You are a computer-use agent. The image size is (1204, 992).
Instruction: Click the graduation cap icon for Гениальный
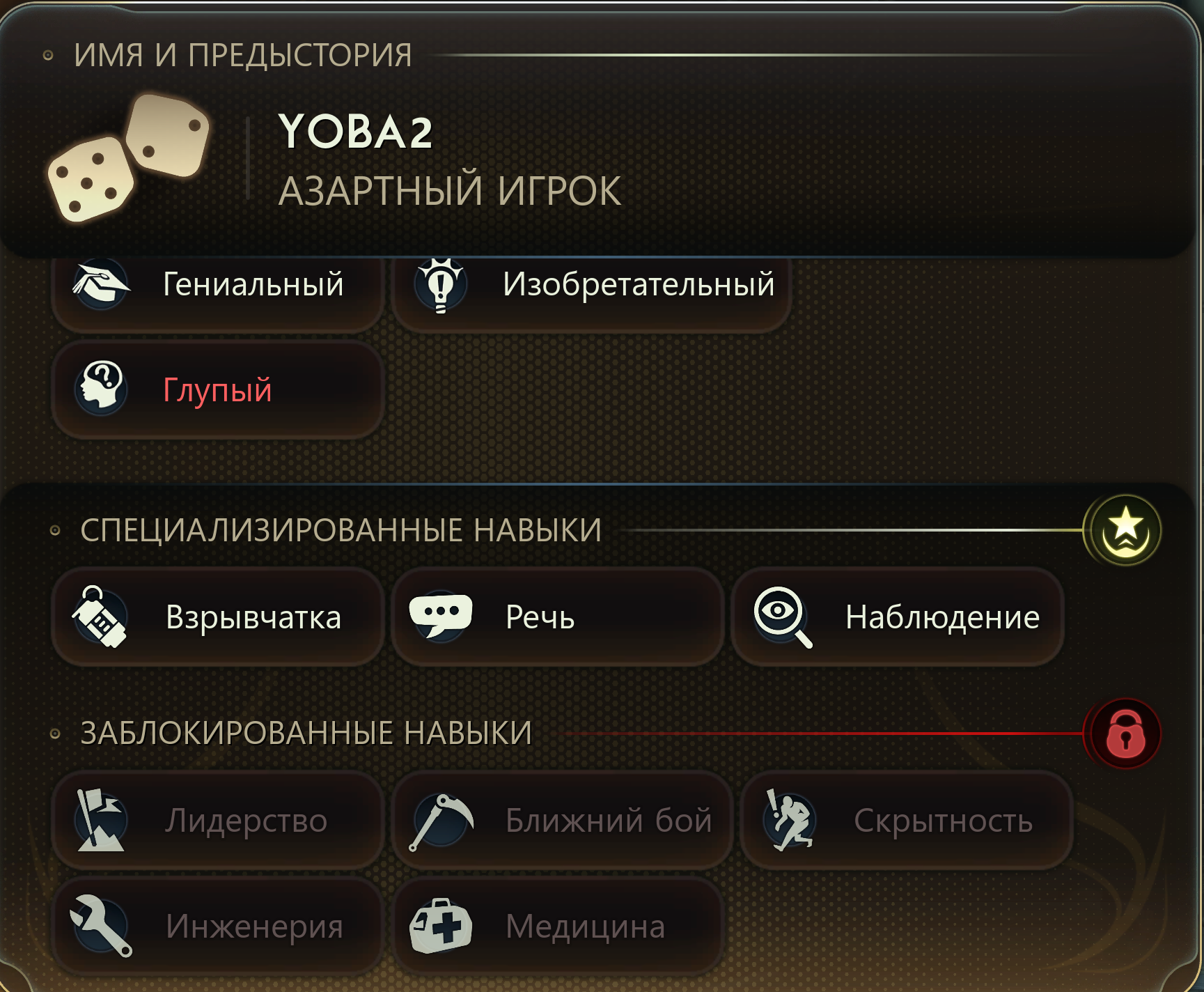[x=101, y=284]
